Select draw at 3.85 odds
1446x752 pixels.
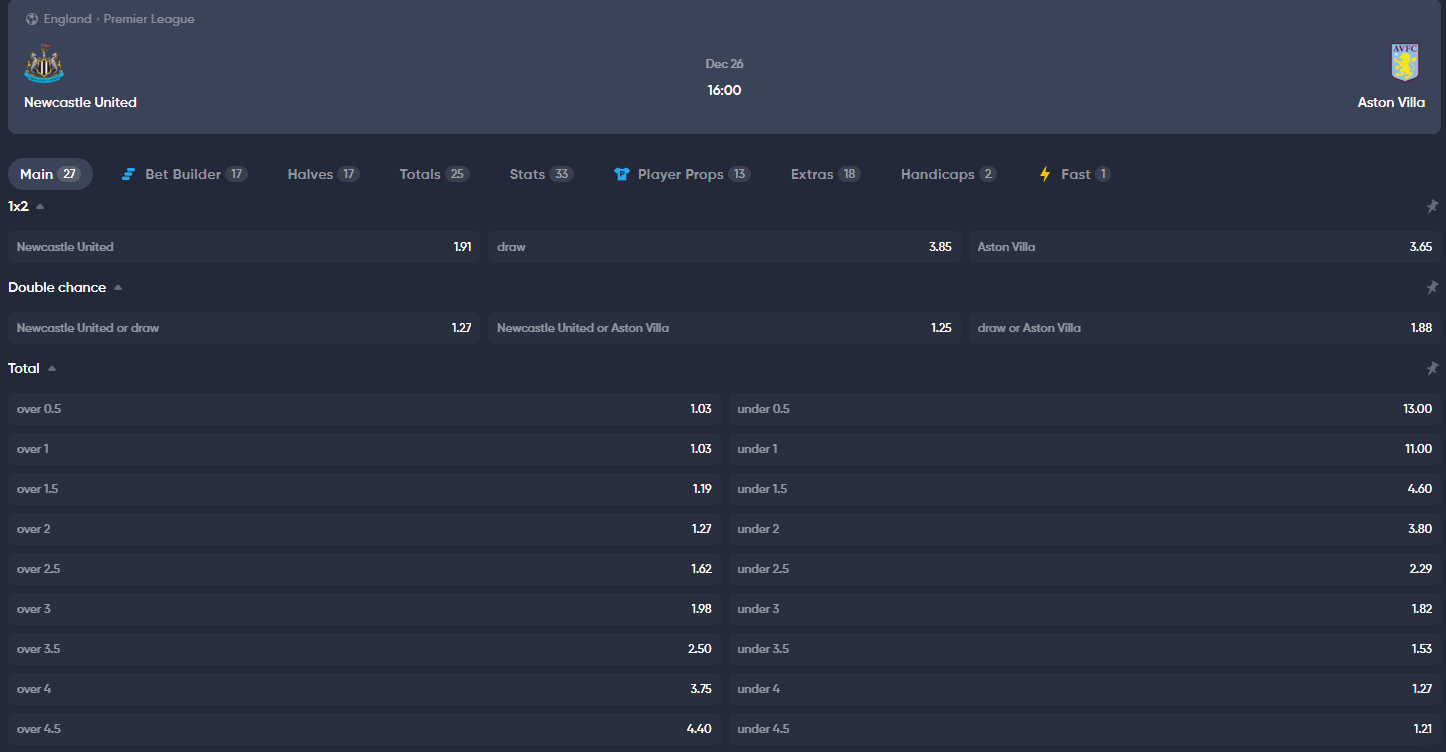(724, 247)
